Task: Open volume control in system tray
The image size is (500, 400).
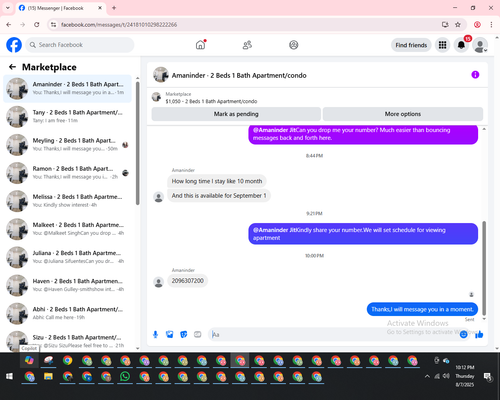Action: coord(446,376)
